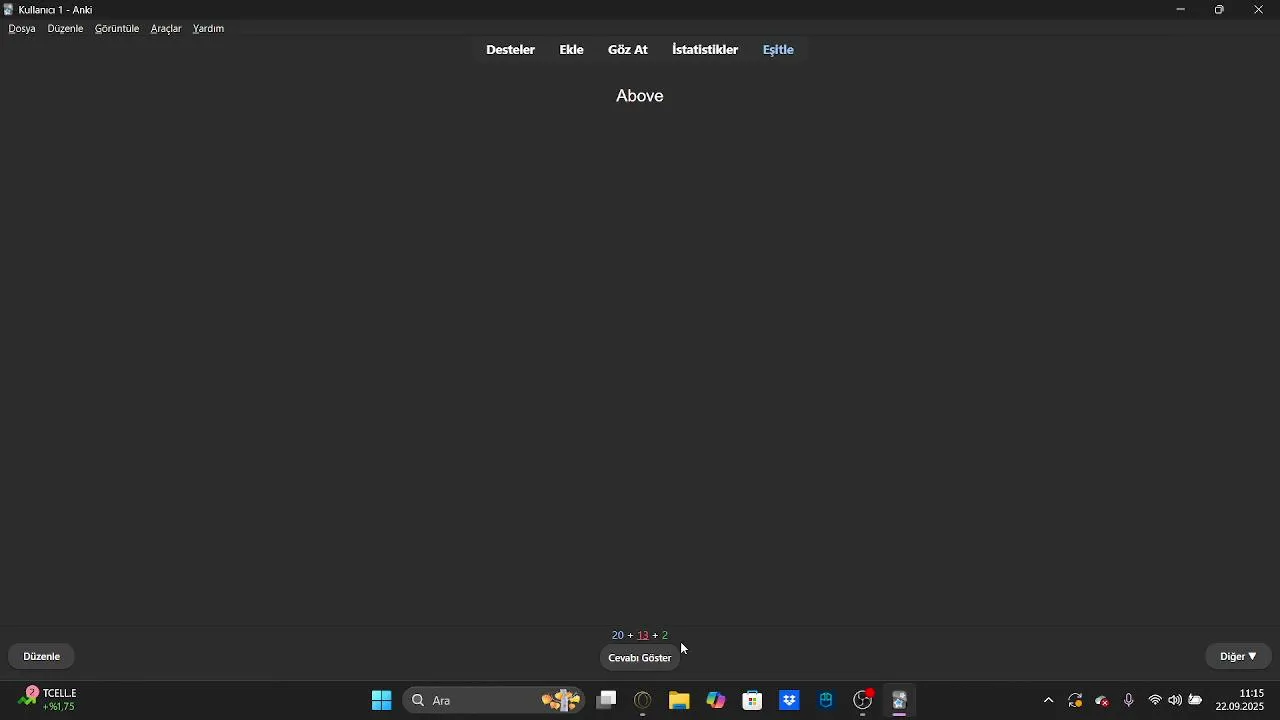Open Microsoft Store from taskbar
This screenshot has height=720, width=1280.
point(753,701)
